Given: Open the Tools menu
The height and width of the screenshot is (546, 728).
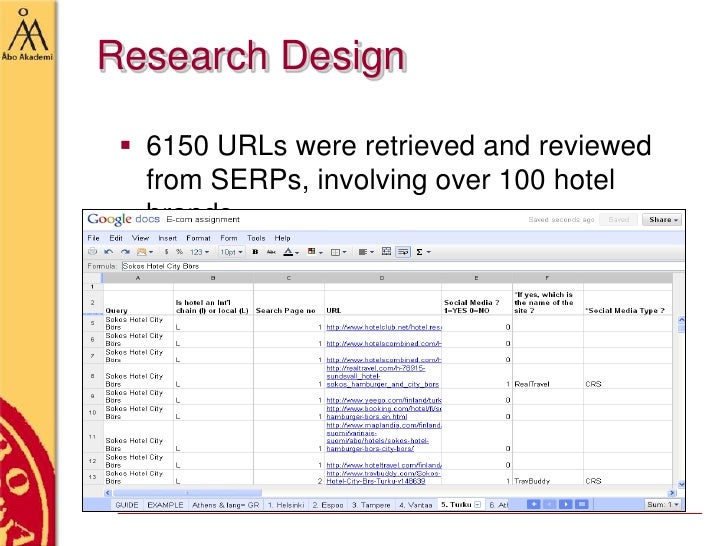Looking at the screenshot, I should click(256, 238).
